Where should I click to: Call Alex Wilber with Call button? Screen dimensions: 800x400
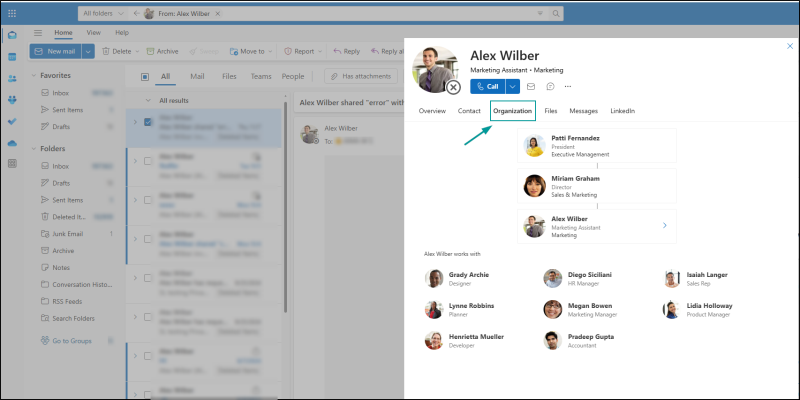pyautogui.click(x=488, y=86)
